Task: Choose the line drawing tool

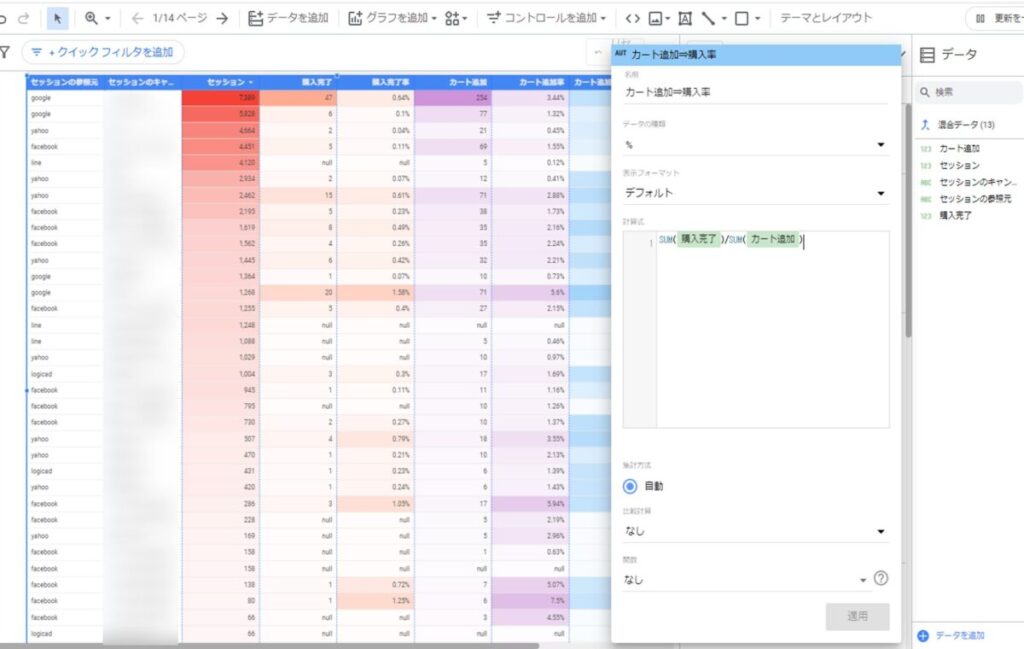Action: (708, 18)
